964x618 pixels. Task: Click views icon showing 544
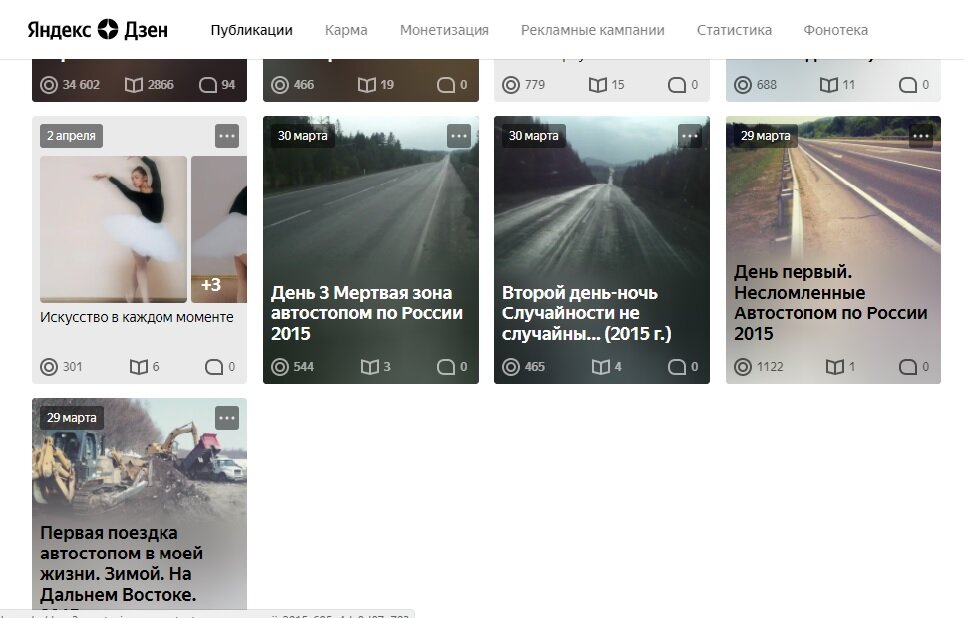pyautogui.click(x=280, y=367)
